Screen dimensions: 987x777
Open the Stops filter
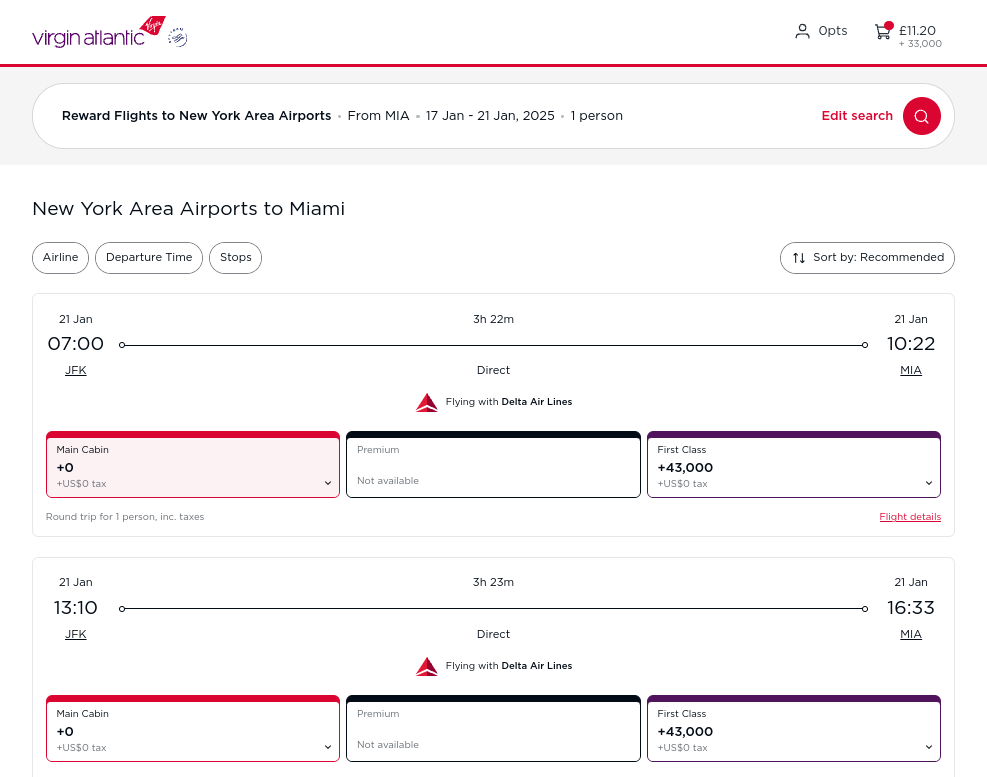[235, 258]
